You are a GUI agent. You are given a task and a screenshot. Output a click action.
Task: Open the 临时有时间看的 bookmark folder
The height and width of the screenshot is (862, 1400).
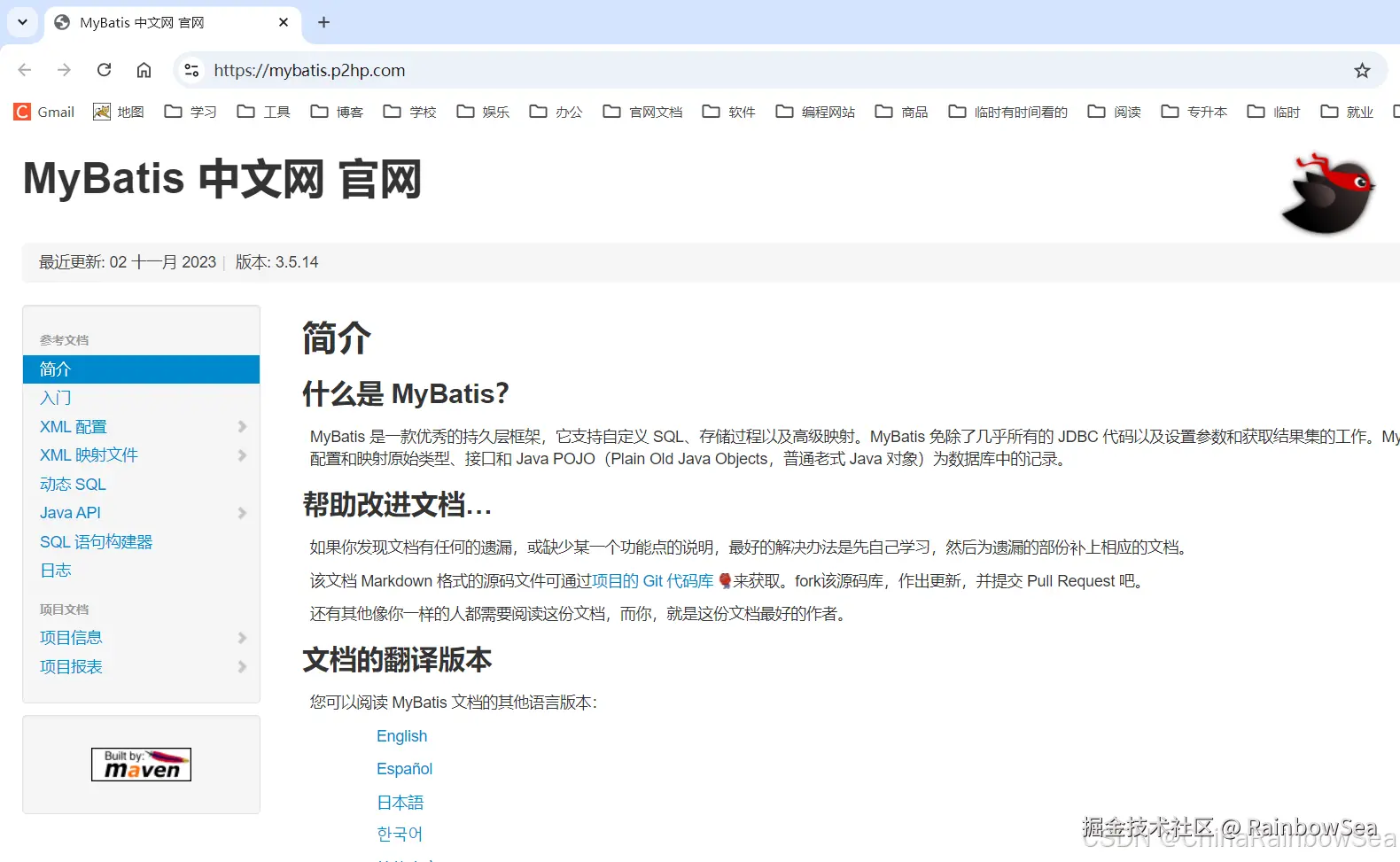coord(1007,112)
